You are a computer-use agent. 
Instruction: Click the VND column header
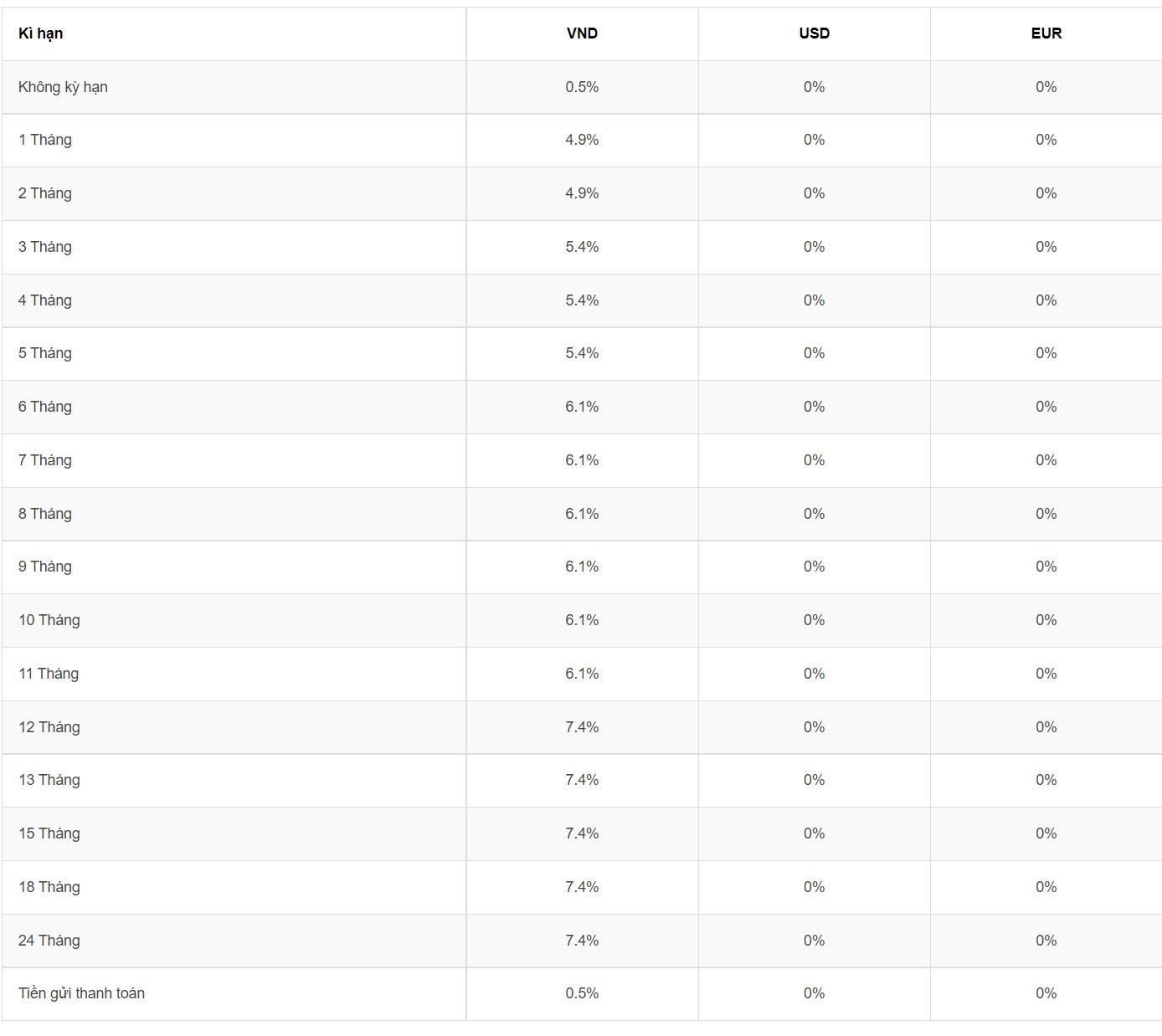[582, 33]
